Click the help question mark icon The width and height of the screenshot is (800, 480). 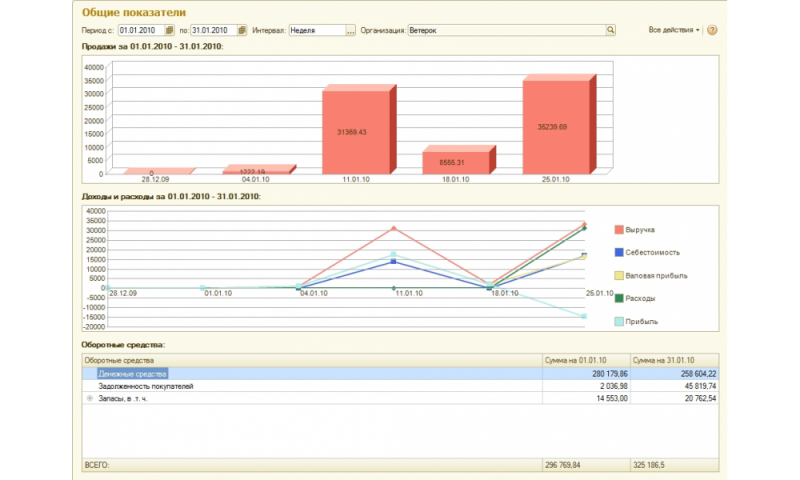point(712,31)
